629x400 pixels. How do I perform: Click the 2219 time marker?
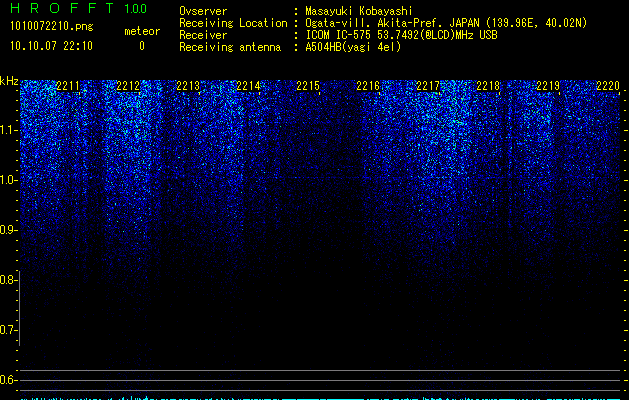click(x=548, y=86)
